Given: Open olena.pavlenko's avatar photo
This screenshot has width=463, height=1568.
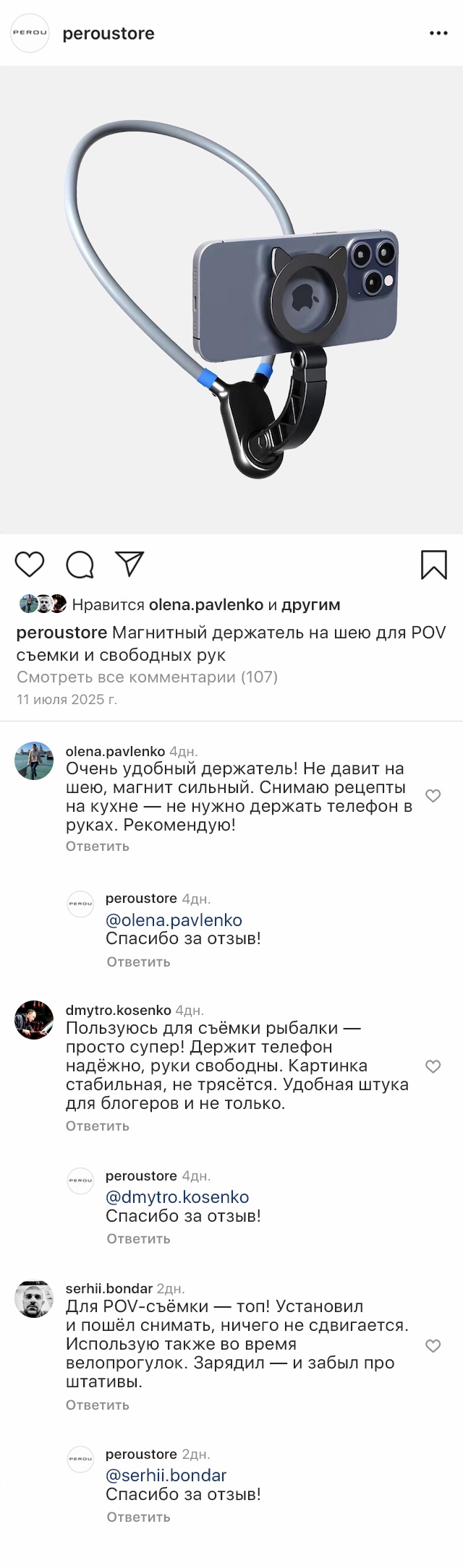Looking at the screenshot, I should [x=34, y=761].
